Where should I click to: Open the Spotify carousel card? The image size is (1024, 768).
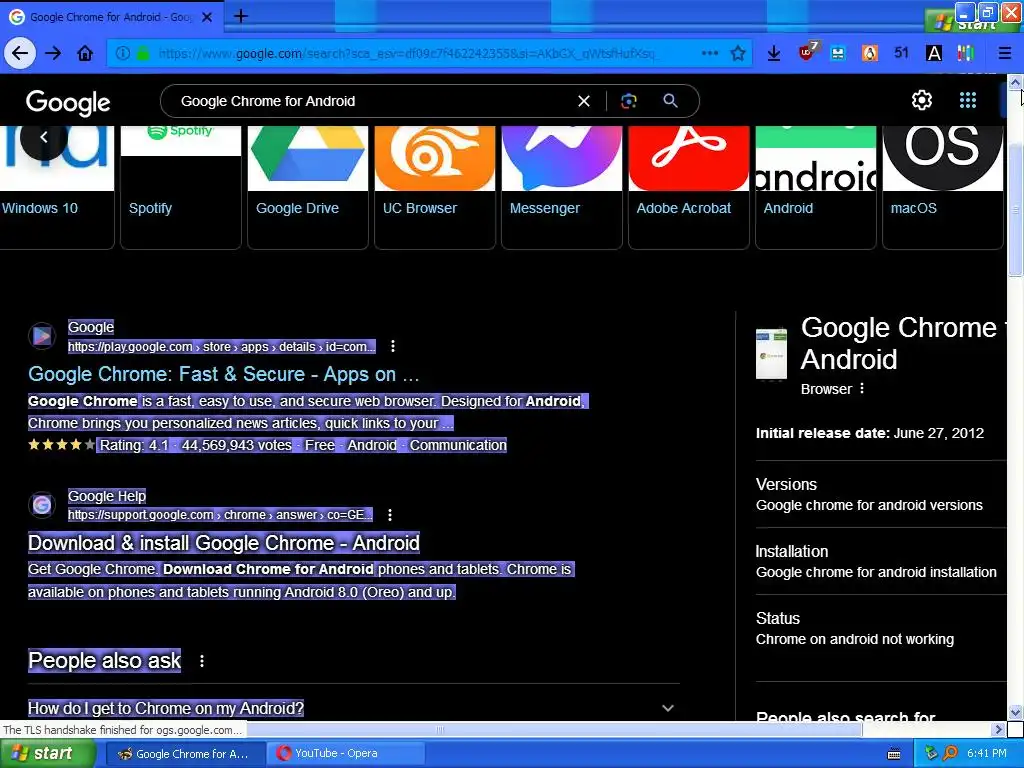(181, 187)
